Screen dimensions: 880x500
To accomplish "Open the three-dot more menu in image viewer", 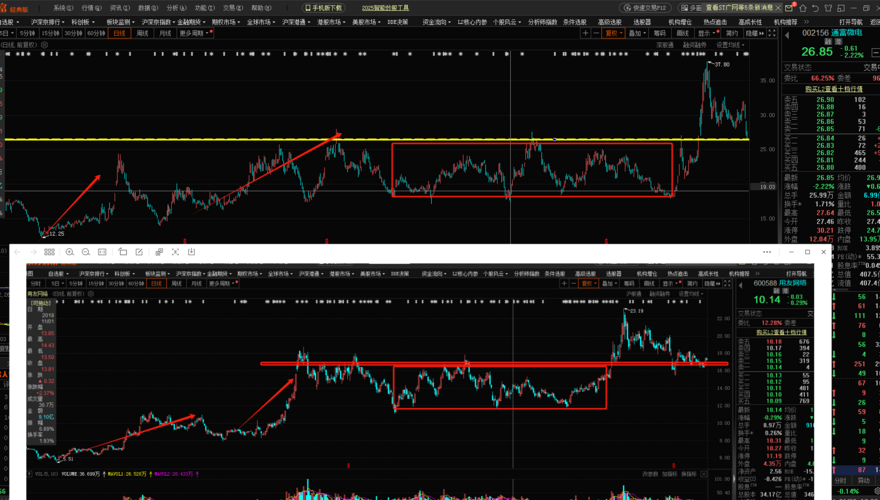I will (x=767, y=252).
